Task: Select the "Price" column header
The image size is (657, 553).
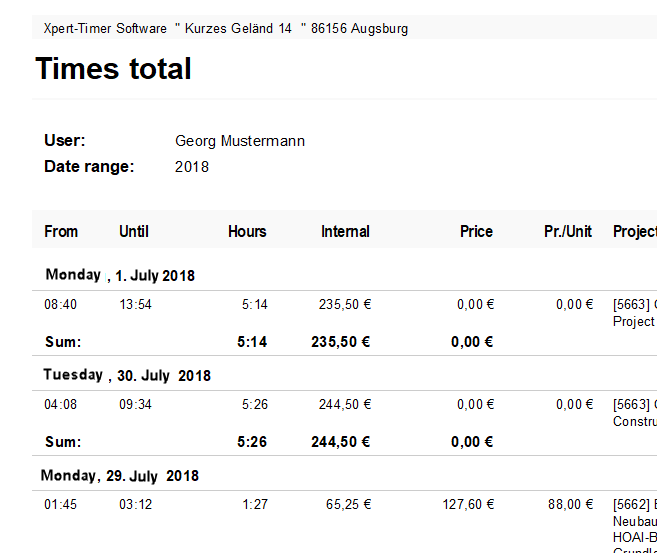Action: tap(476, 231)
